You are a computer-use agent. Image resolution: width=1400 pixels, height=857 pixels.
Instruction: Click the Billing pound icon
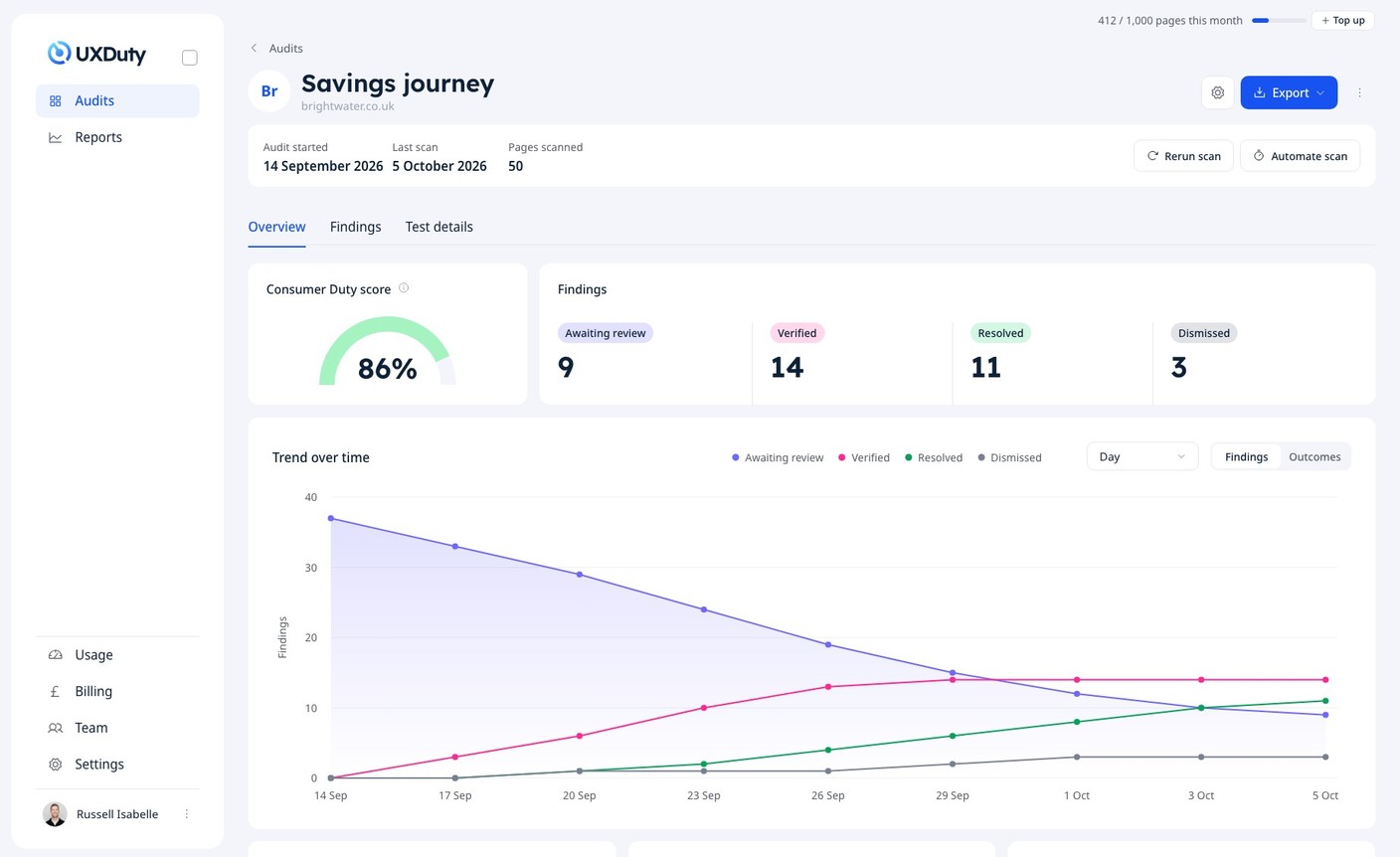coord(56,691)
